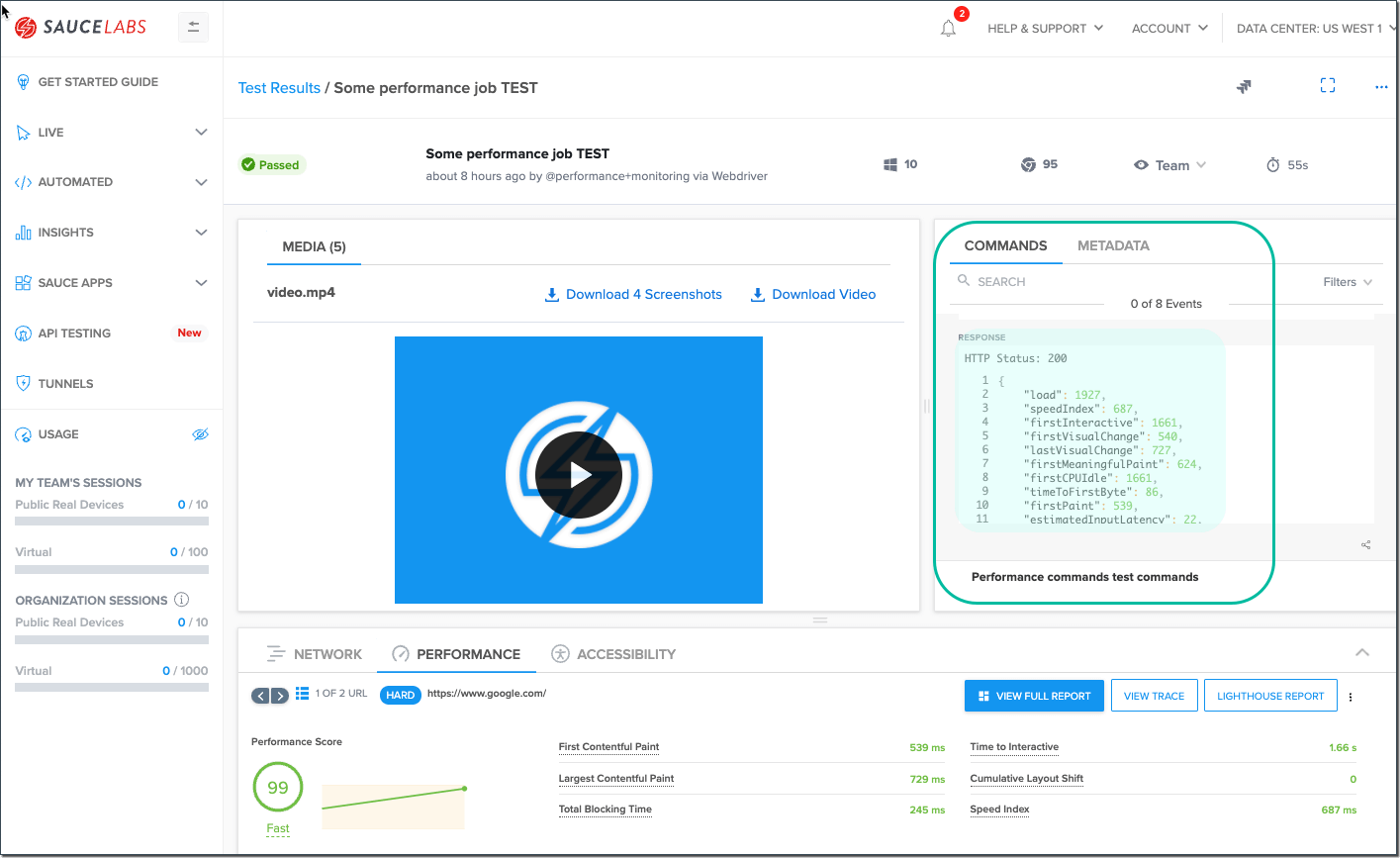Select the API Testing sidebar icon
Screen dimensions: 1400x858
[x=22, y=333]
